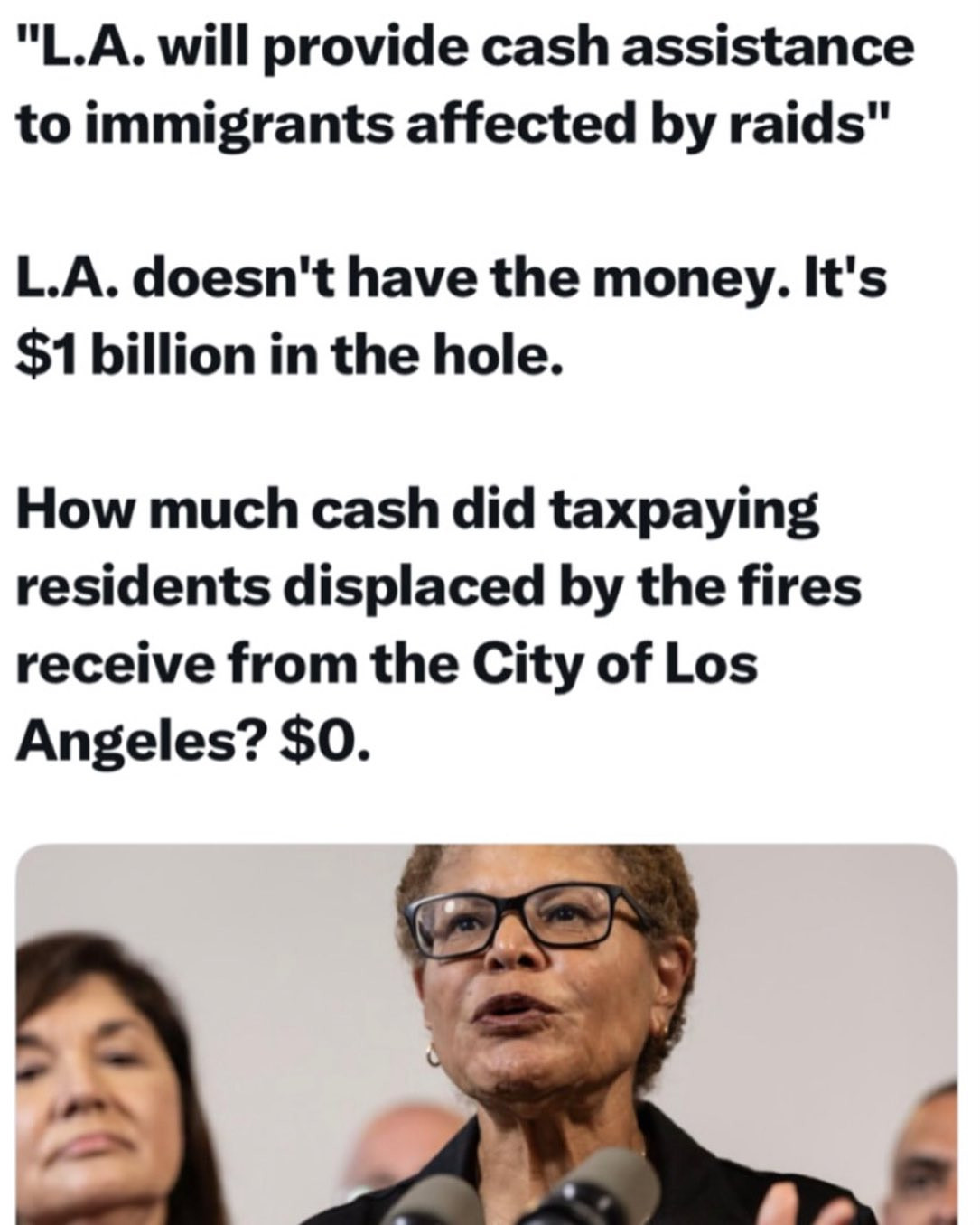
Task: Click the quoted headline about cash assistance
Action: (x=464, y=84)
